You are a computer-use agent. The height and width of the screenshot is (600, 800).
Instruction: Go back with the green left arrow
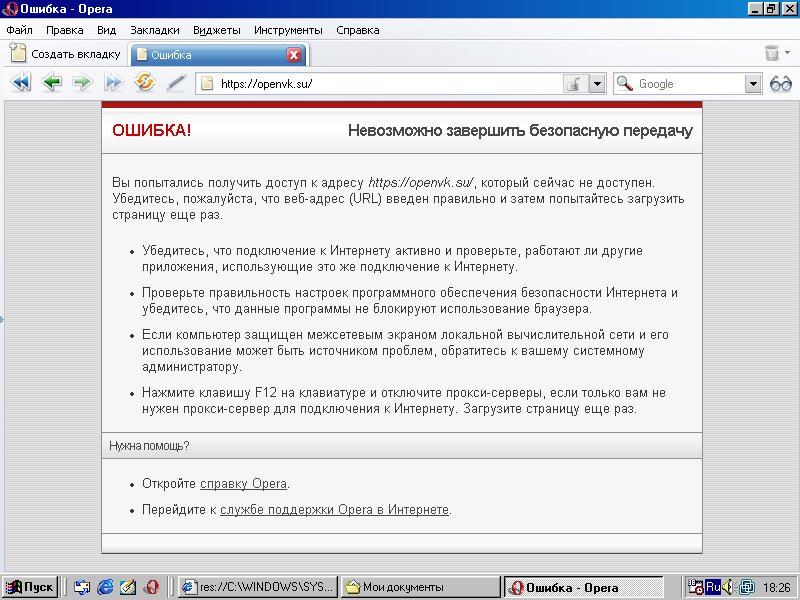[x=52, y=82]
